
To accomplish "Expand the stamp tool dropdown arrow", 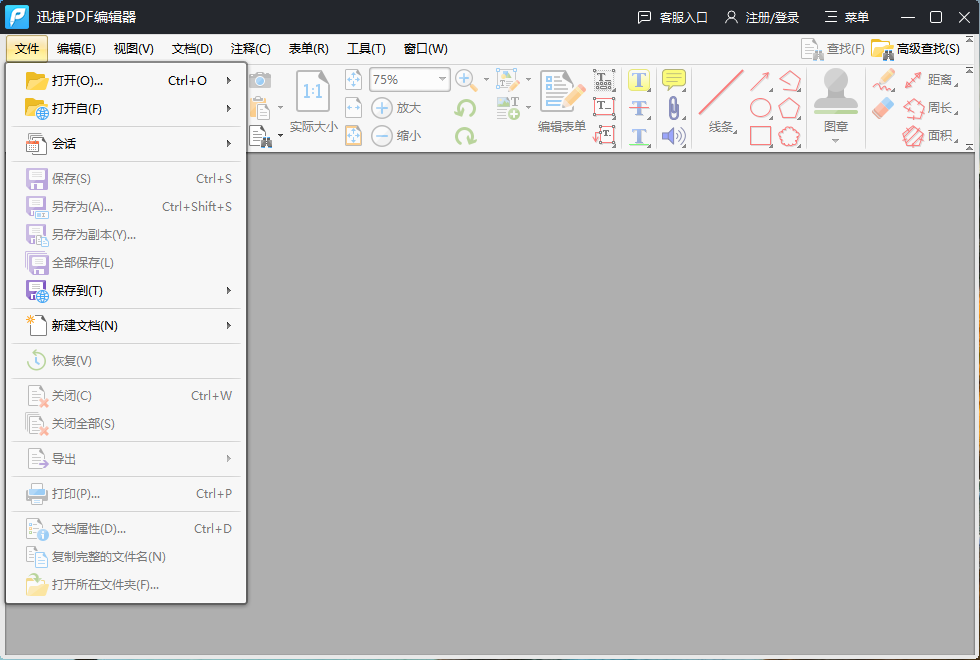I will point(836,141).
